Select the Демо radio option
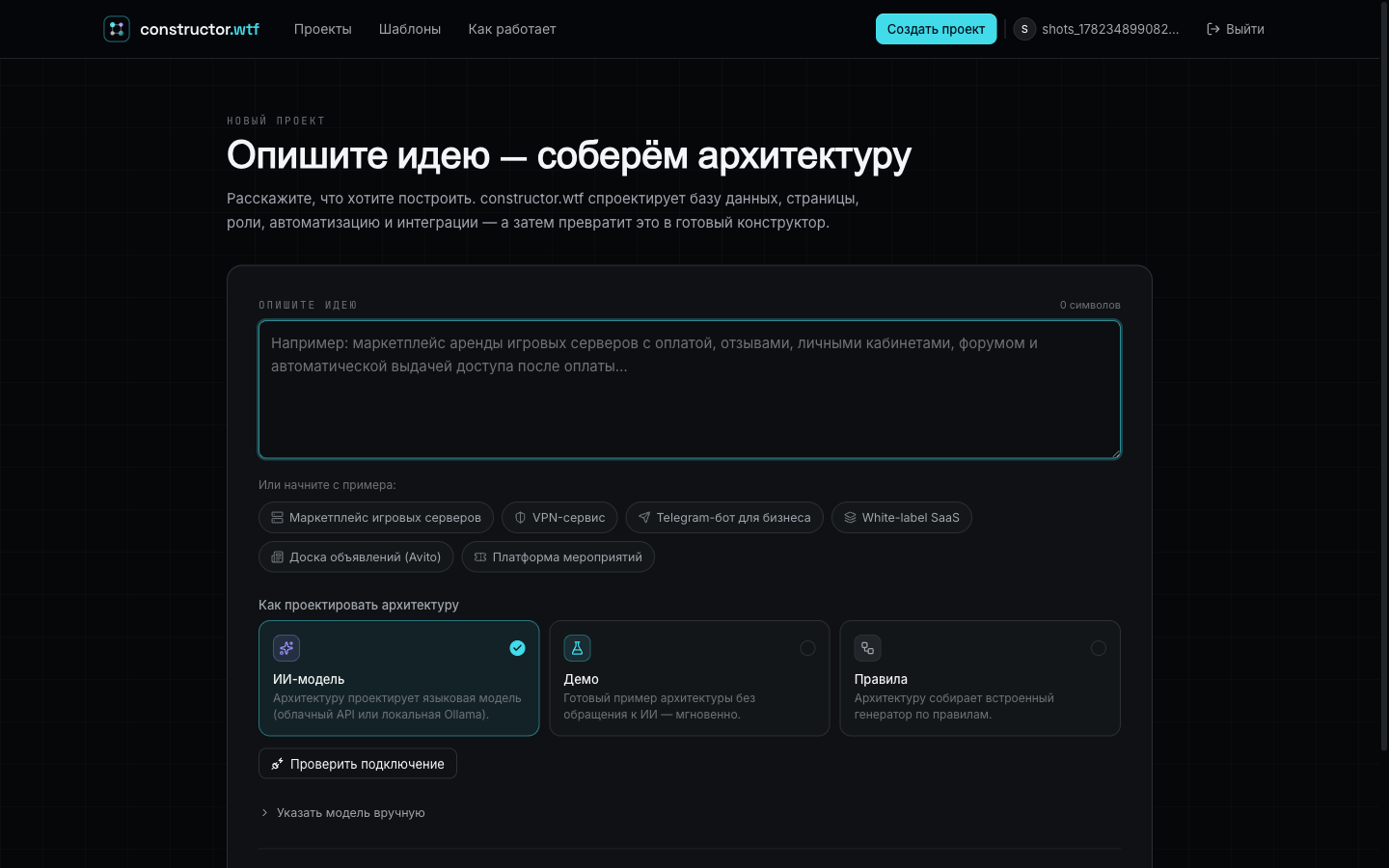This screenshot has height=868, width=1389. coord(807,648)
